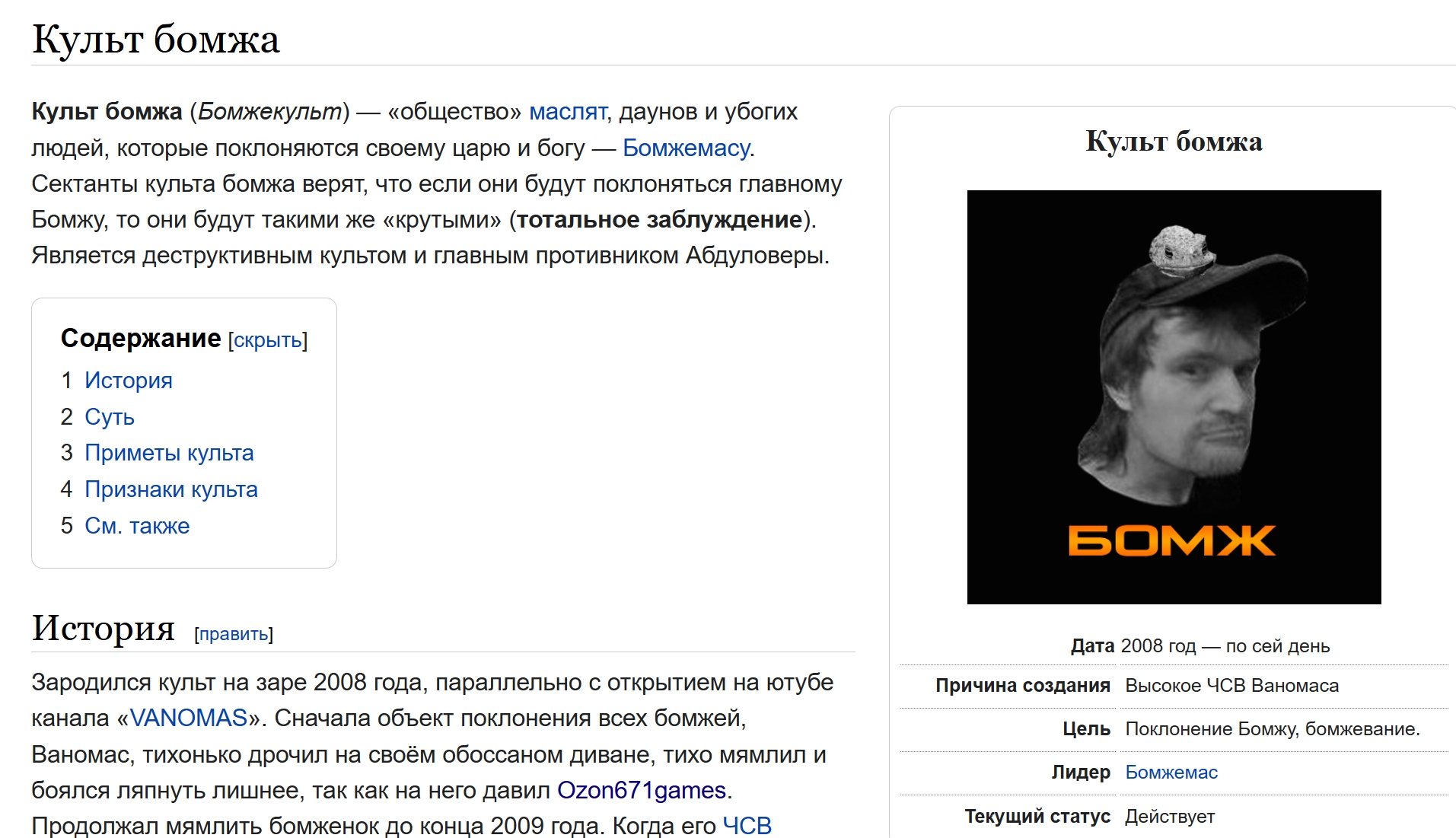Click the «Лидер» infobox label

click(x=1081, y=773)
